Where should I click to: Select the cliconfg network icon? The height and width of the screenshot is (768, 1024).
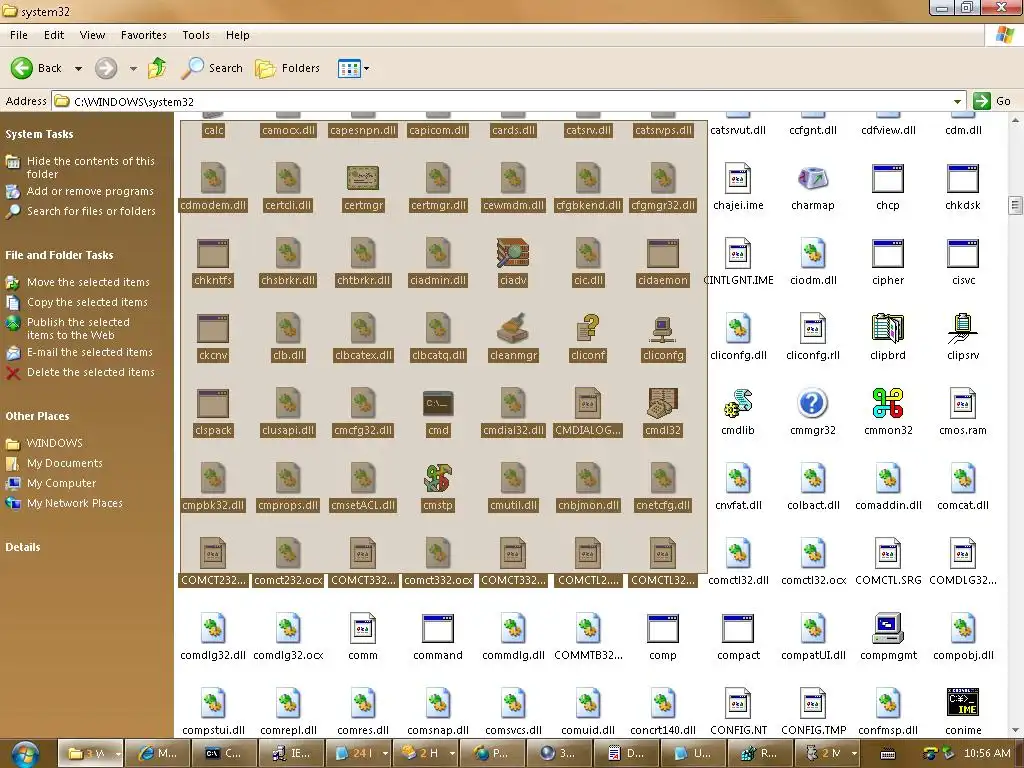point(663,328)
